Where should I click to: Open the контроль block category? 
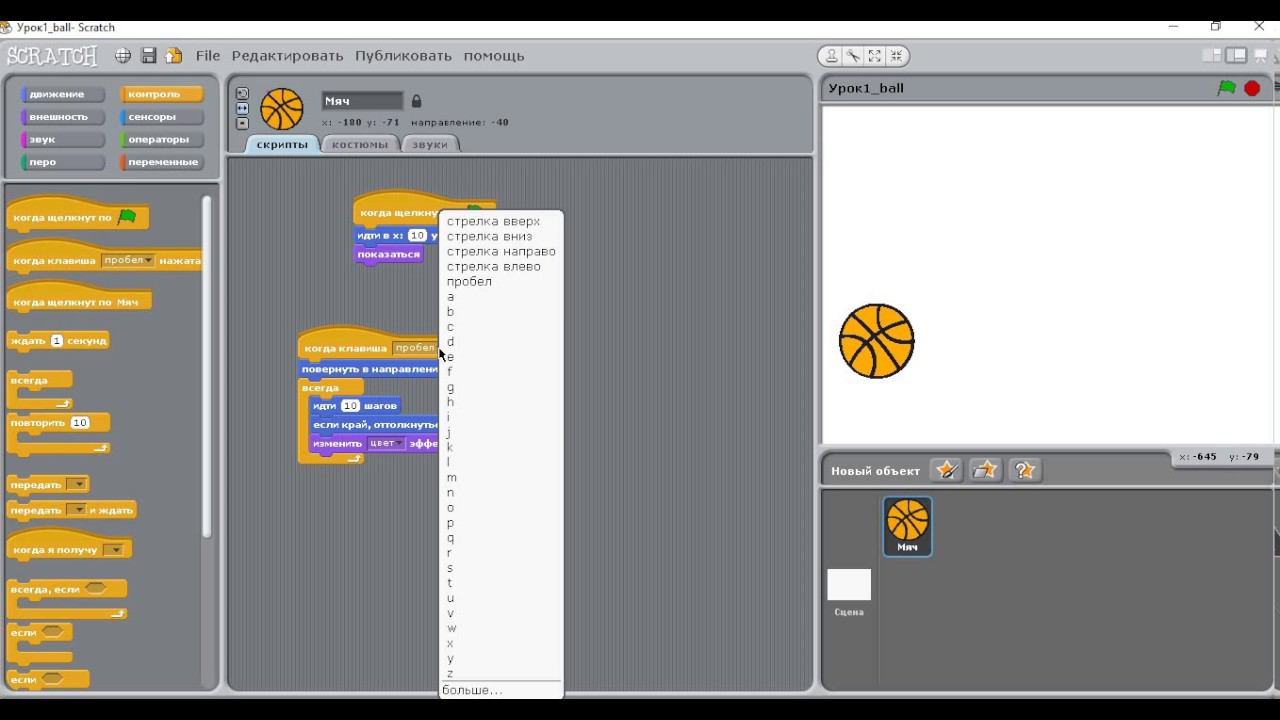tap(161, 94)
